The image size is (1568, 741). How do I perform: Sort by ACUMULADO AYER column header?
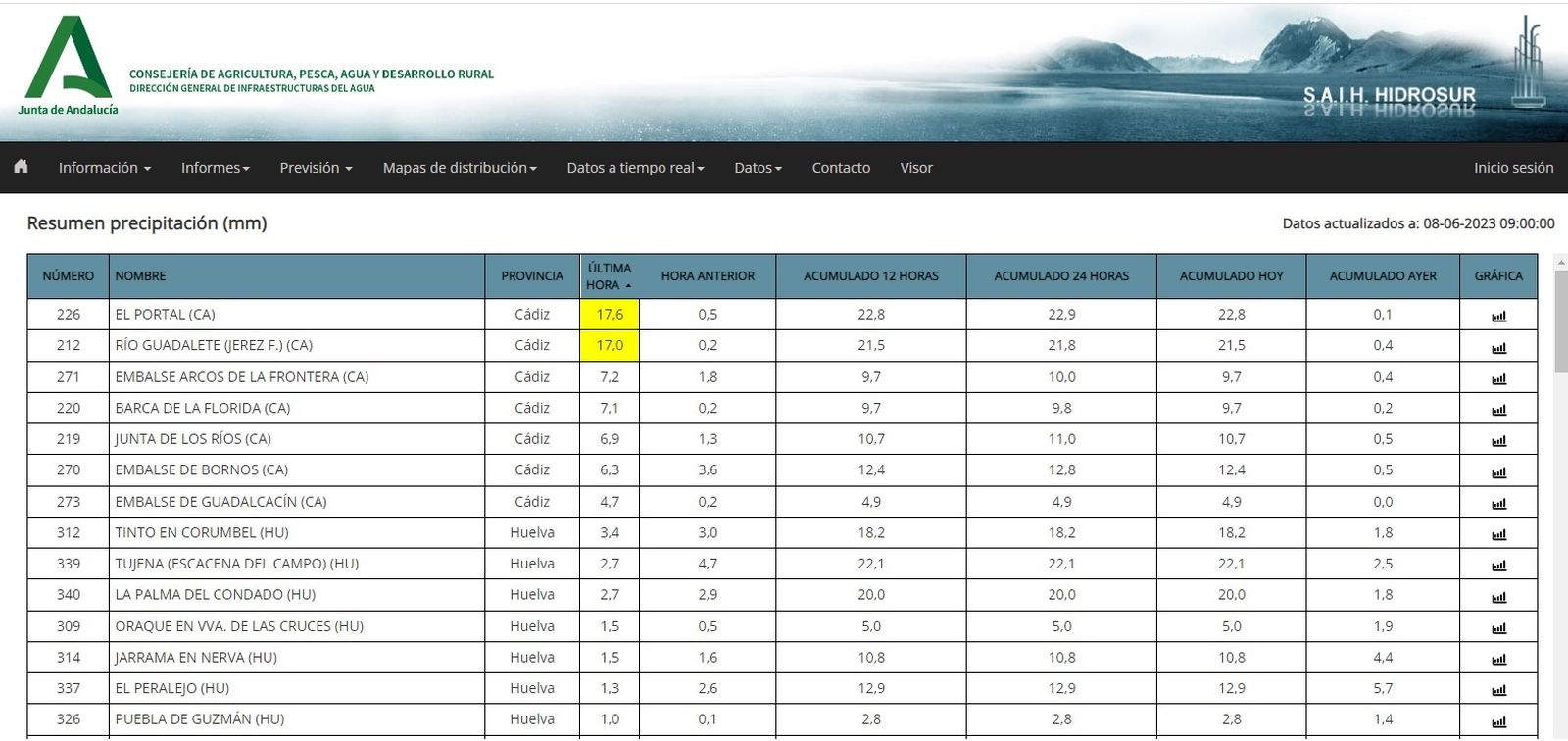[x=1383, y=276]
